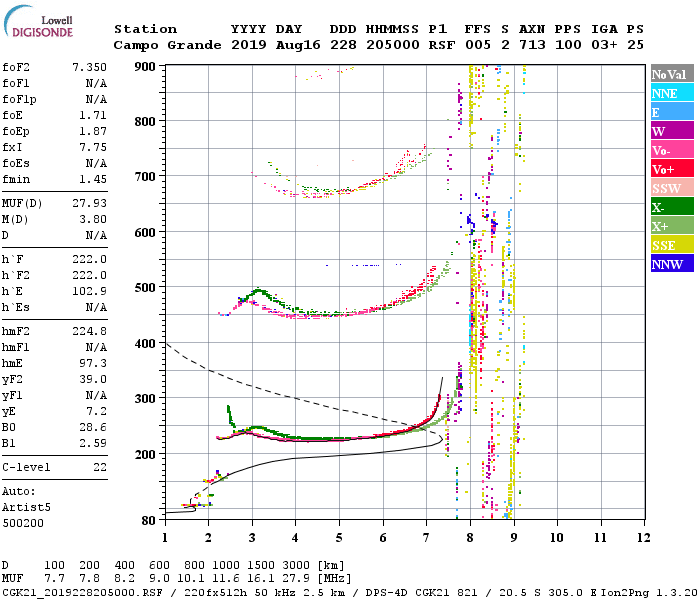Select the No Val legend swatch
The height and width of the screenshot is (600, 700).
pos(672,74)
